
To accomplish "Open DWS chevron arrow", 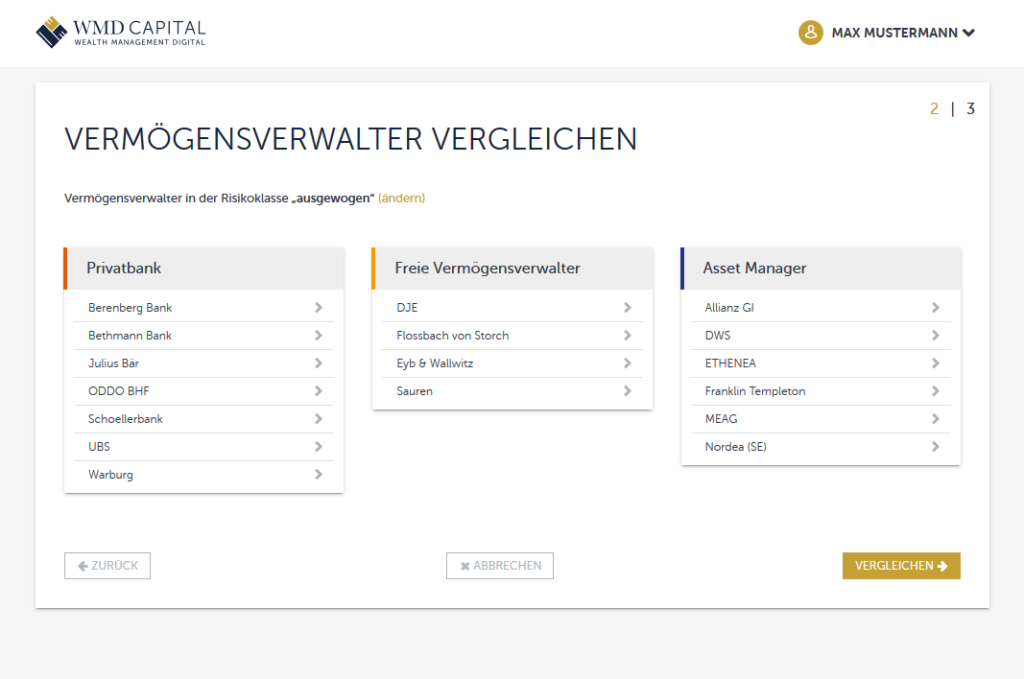I will (x=935, y=335).
